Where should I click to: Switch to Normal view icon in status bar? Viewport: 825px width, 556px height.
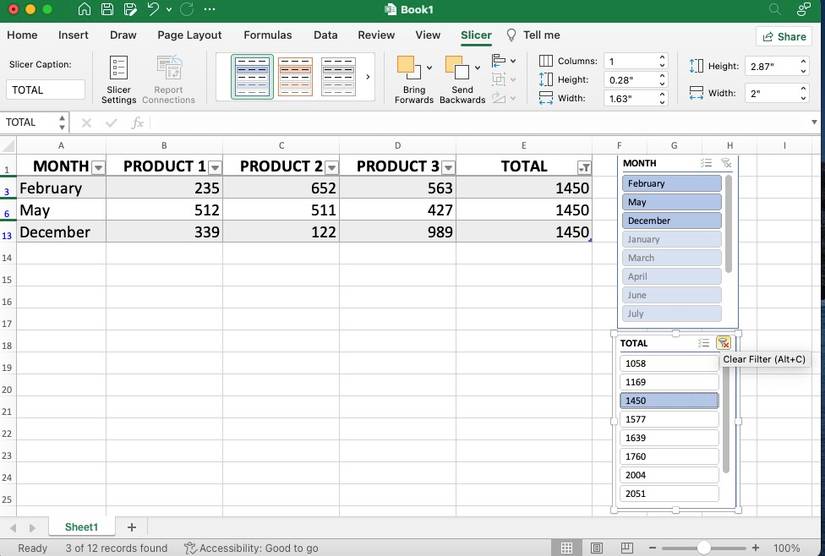pyautogui.click(x=566, y=548)
